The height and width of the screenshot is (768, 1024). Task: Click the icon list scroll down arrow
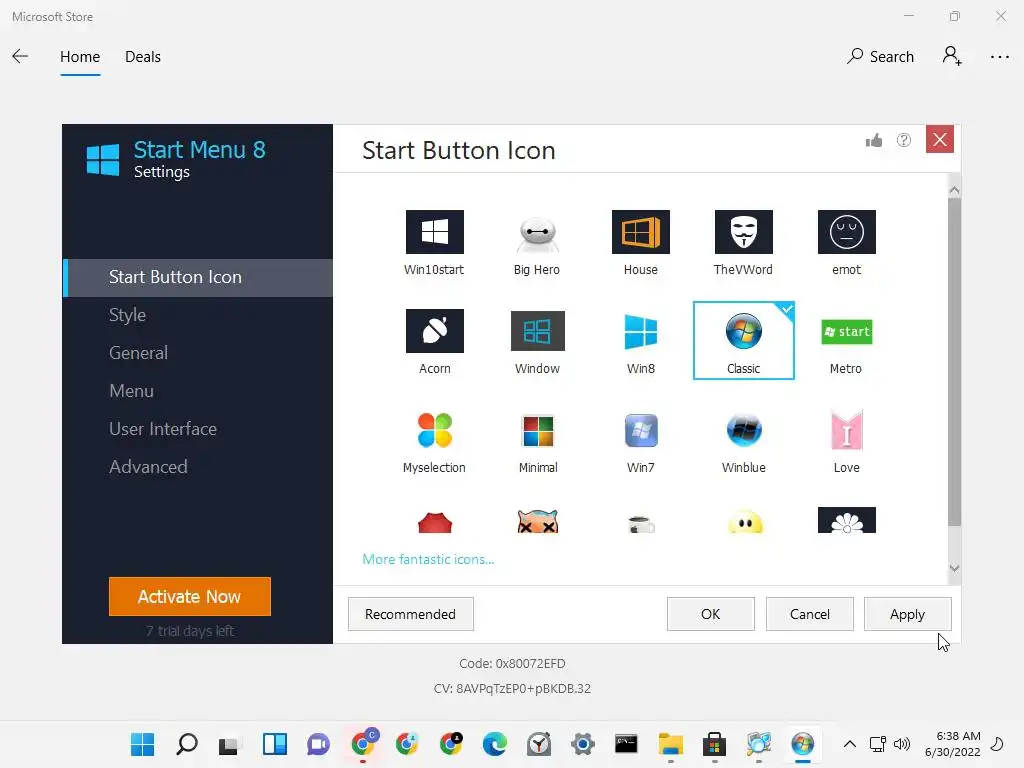pos(954,569)
